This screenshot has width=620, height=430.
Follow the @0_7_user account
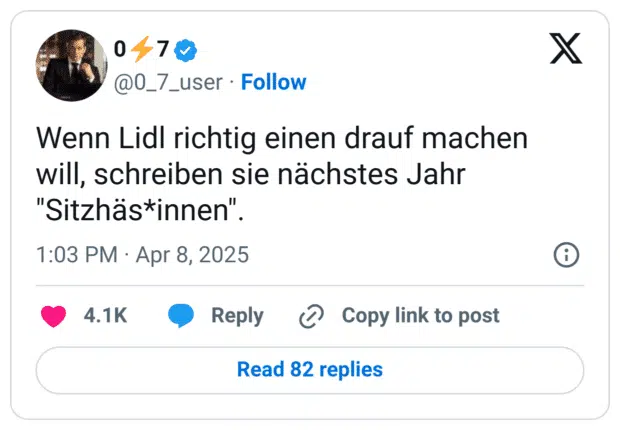(x=274, y=82)
